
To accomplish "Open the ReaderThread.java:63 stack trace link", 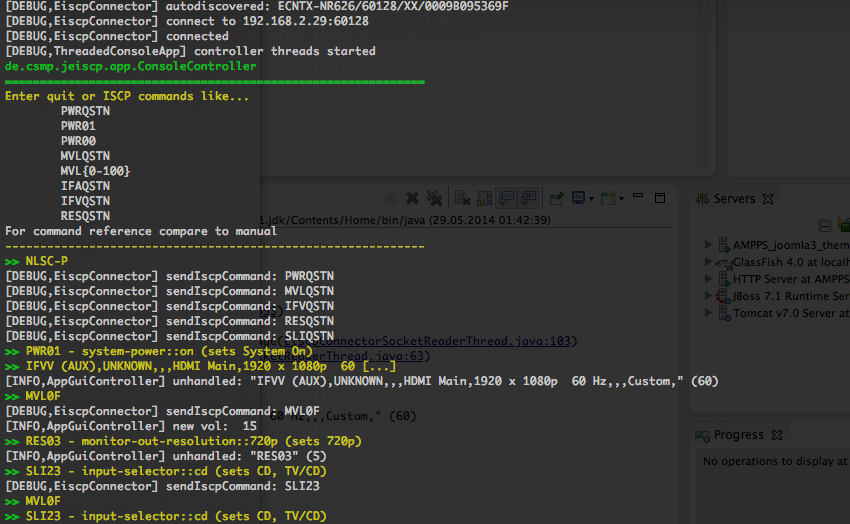I will pos(344,356).
